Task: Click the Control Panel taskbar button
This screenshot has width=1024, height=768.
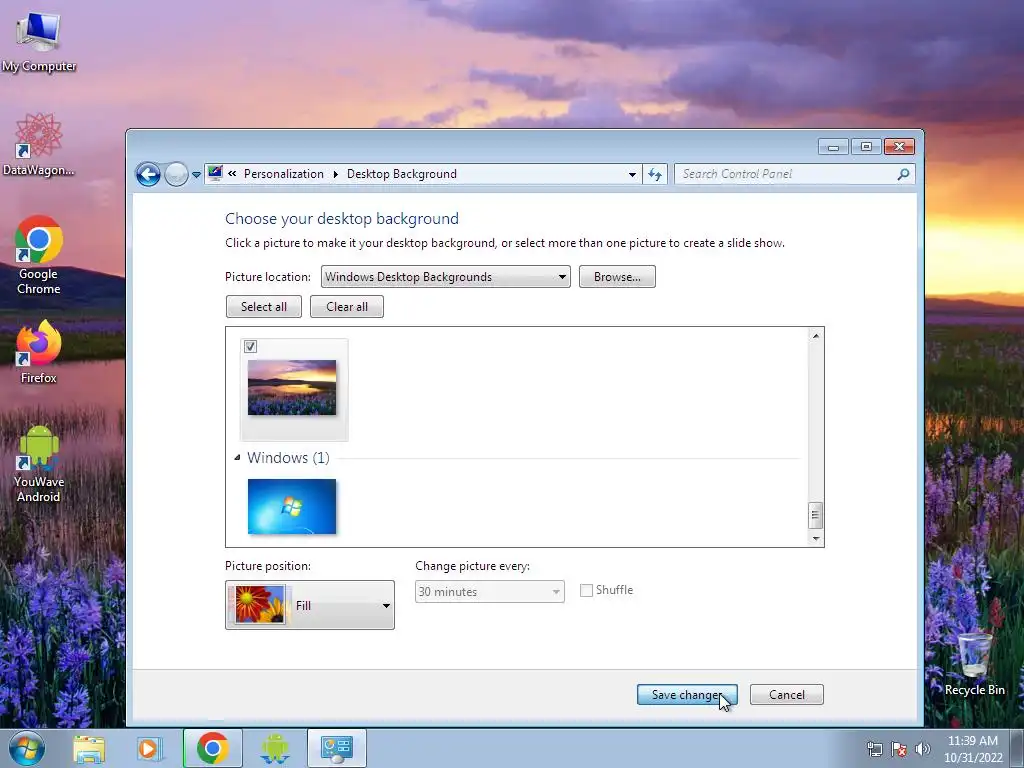Action: [337, 748]
